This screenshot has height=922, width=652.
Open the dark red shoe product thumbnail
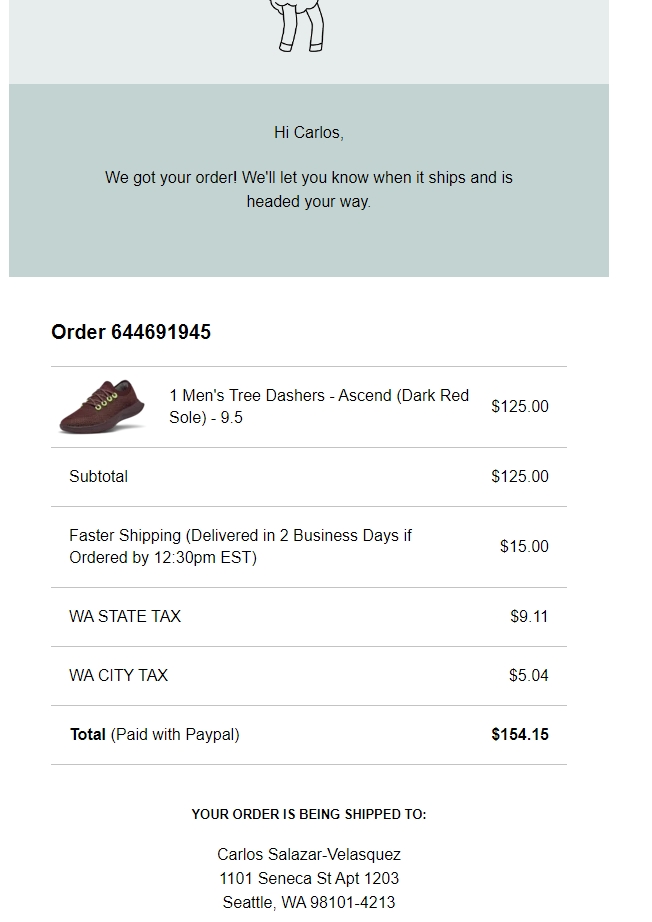coord(102,407)
